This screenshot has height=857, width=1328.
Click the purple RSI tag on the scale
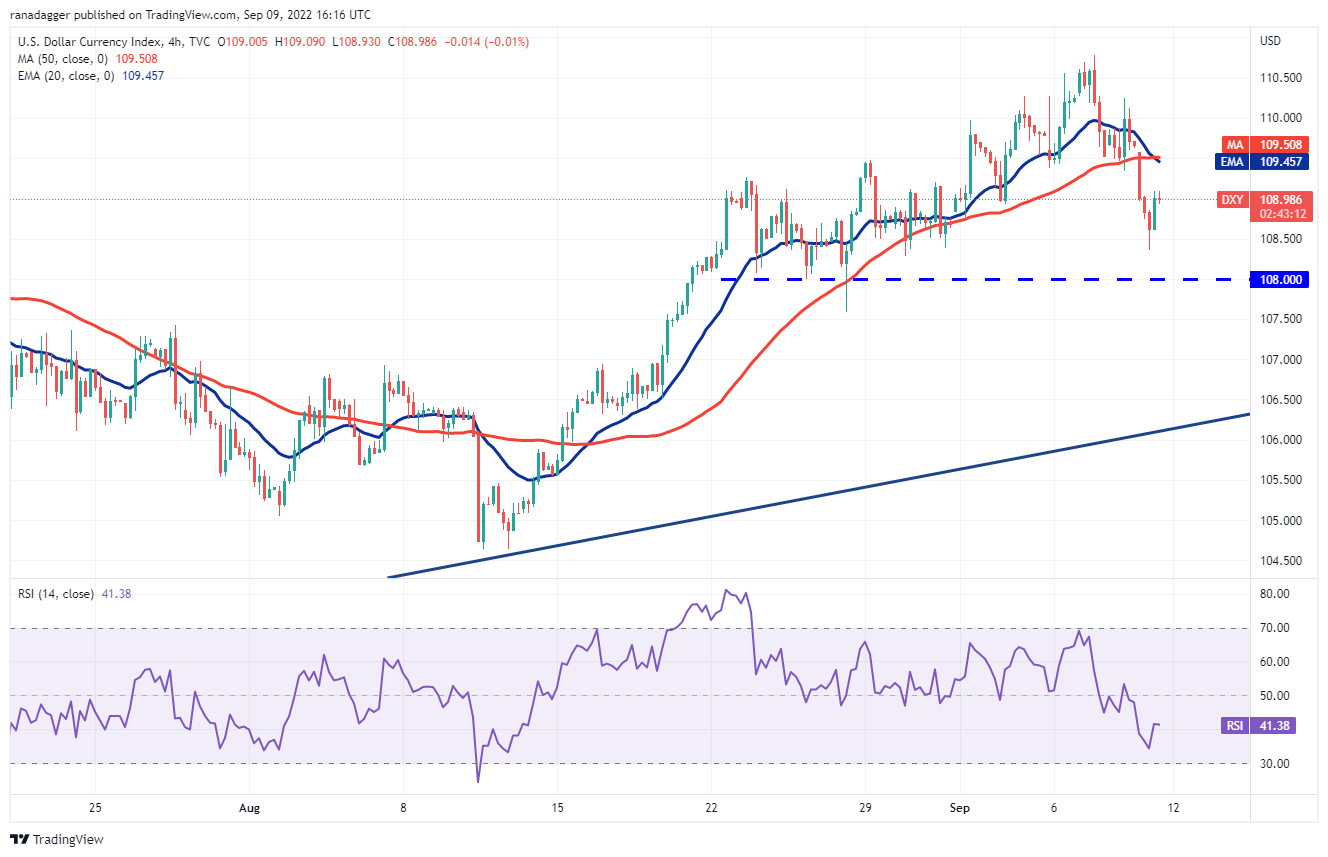[x=1234, y=725]
